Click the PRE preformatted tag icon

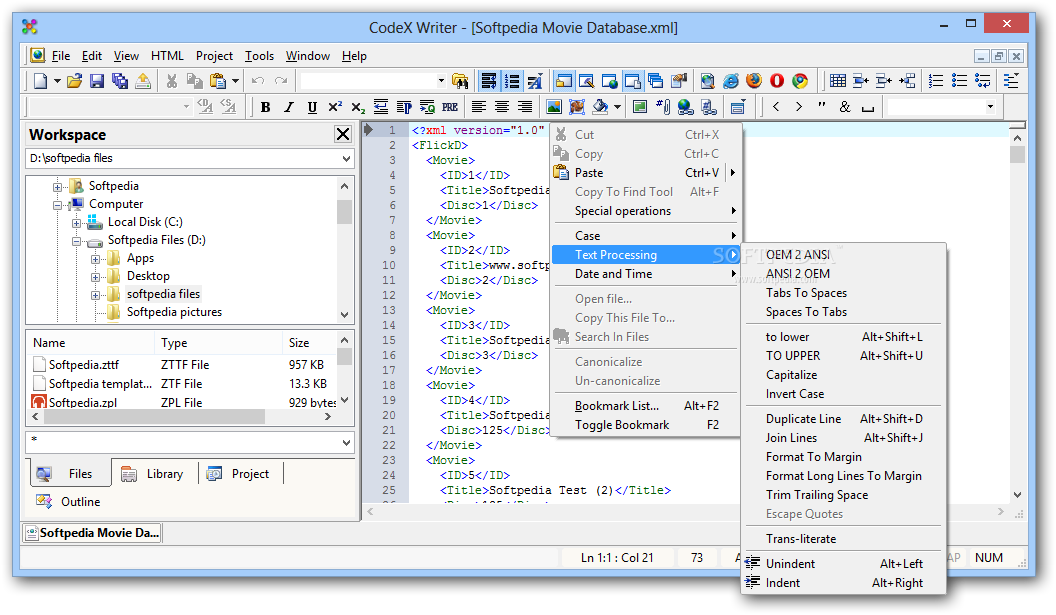pyautogui.click(x=450, y=107)
